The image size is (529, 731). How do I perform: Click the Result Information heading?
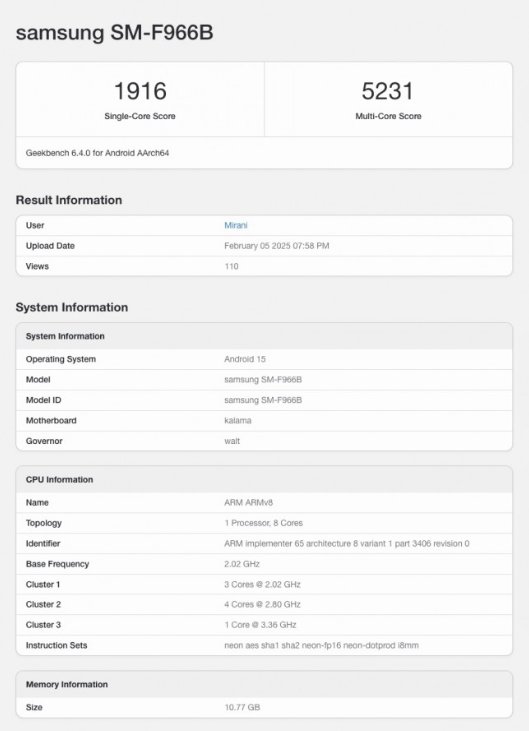(69, 200)
